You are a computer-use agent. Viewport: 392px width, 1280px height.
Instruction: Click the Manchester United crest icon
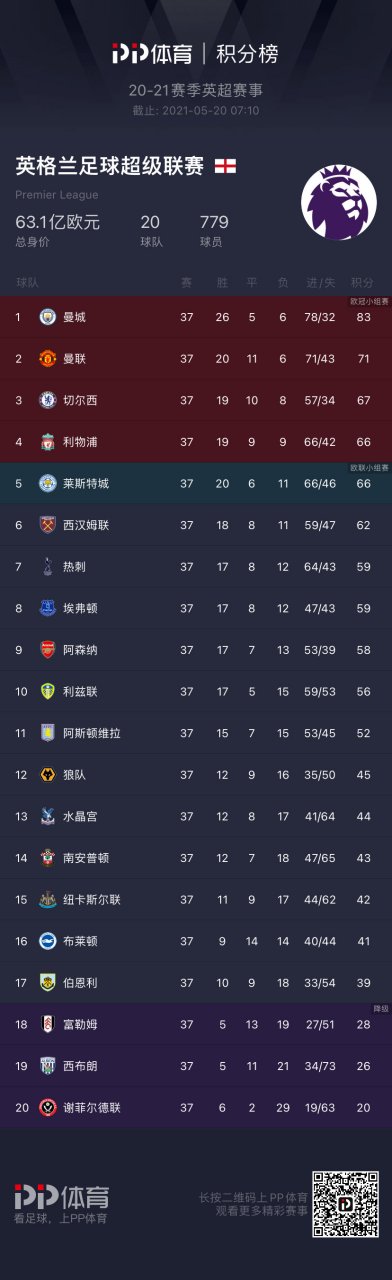[47, 358]
